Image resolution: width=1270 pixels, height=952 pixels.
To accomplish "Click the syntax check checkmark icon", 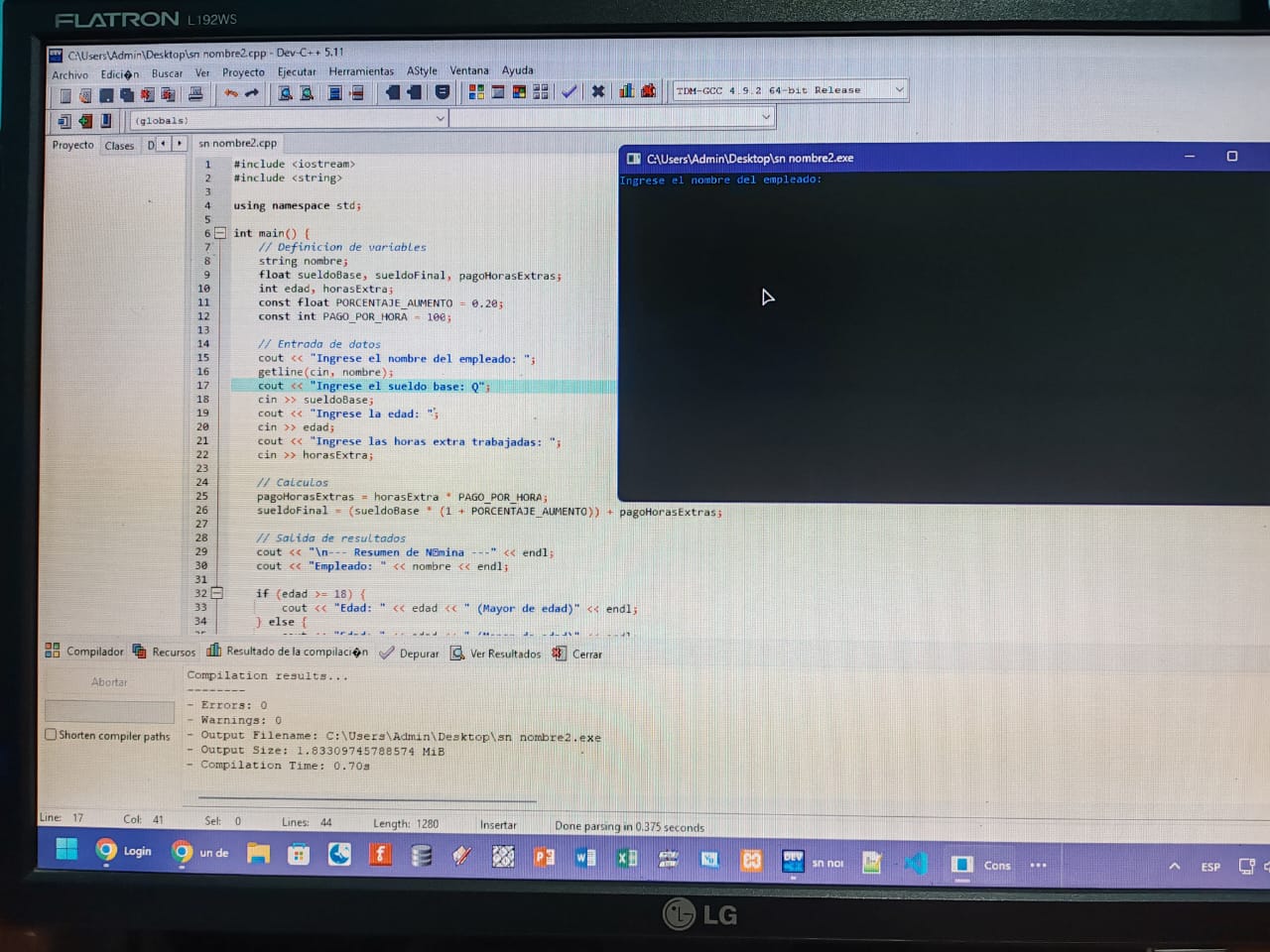I will point(569,91).
